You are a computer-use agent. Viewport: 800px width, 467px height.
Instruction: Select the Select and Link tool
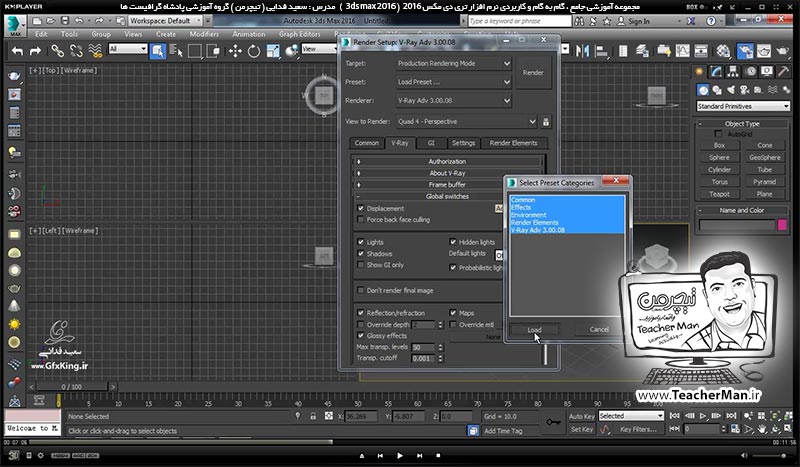(58, 51)
